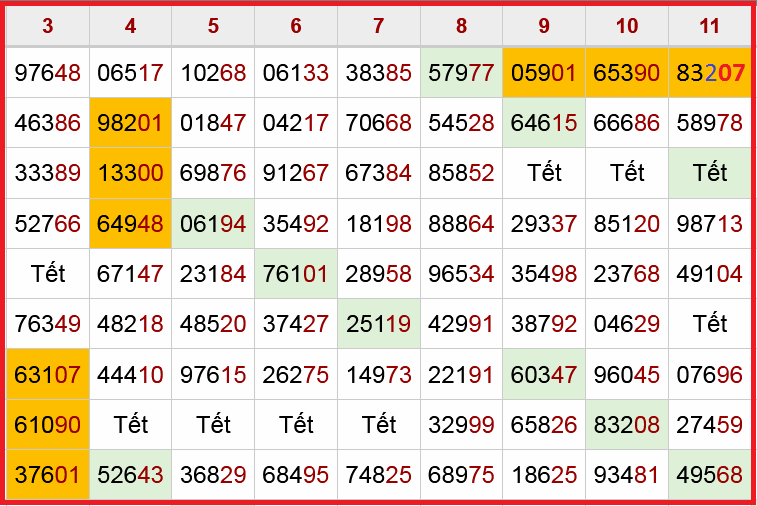The height and width of the screenshot is (506, 757).
Task: Click the number 38792
Action: tap(544, 323)
